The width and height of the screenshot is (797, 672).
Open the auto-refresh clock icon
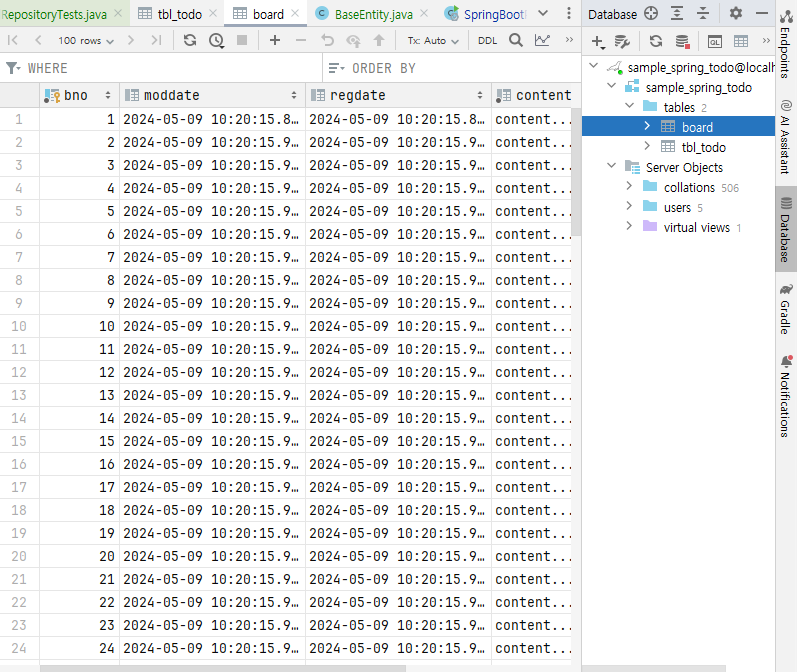point(217,40)
